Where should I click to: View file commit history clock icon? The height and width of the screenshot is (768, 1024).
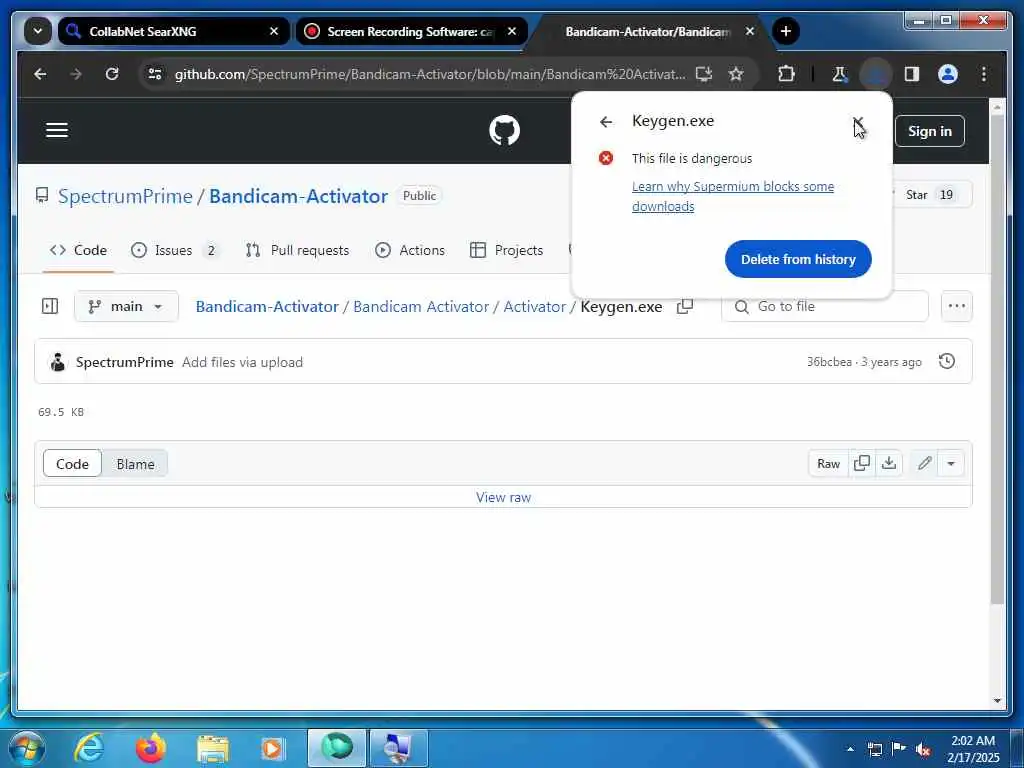tap(946, 361)
